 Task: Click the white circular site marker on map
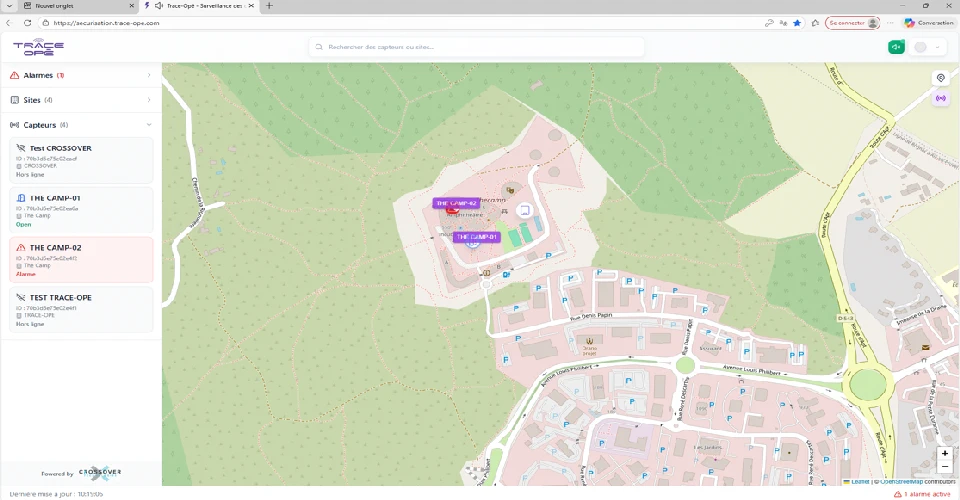(523, 211)
